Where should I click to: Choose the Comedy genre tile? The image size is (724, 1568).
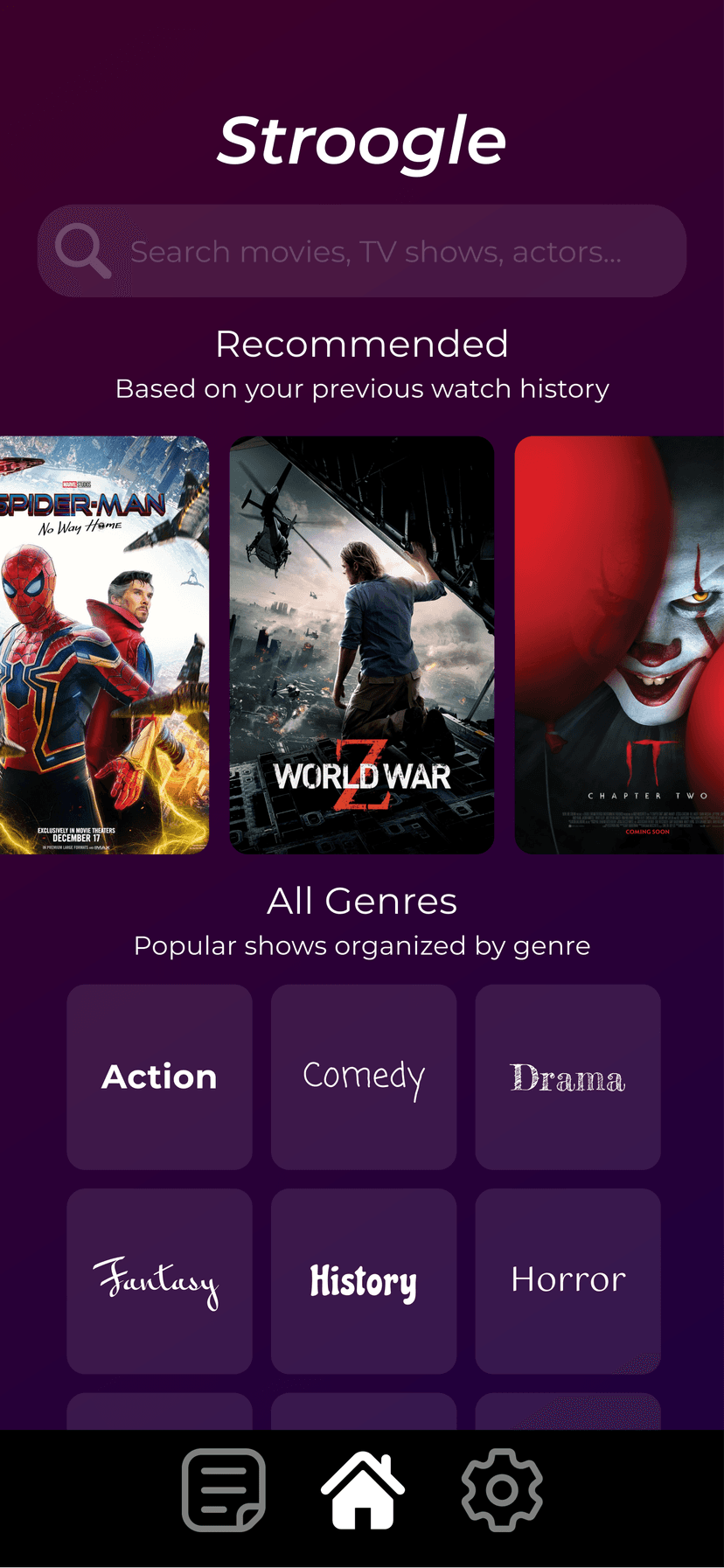[x=364, y=1077]
